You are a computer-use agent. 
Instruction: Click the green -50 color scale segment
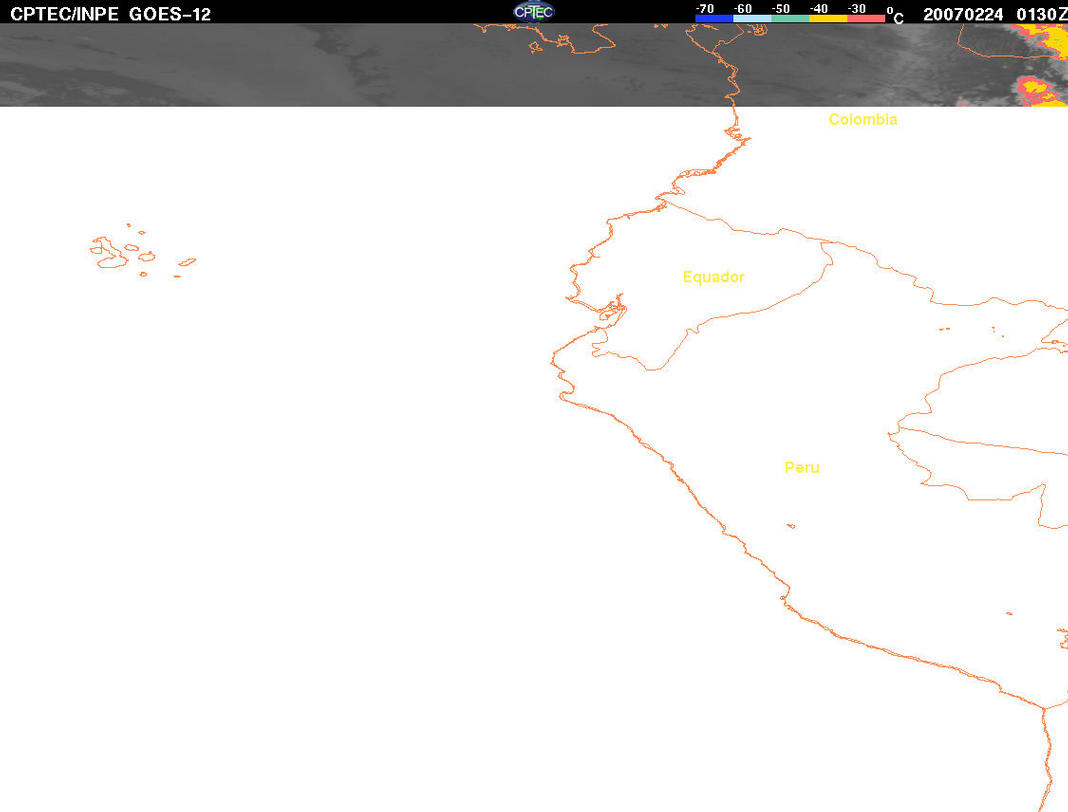click(x=790, y=18)
